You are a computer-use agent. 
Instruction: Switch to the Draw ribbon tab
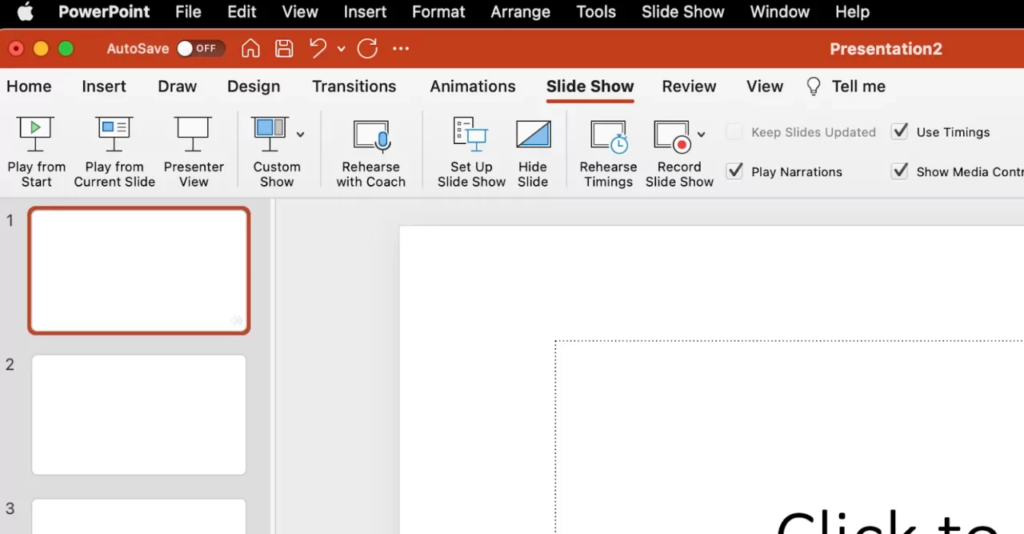tap(177, 86)
